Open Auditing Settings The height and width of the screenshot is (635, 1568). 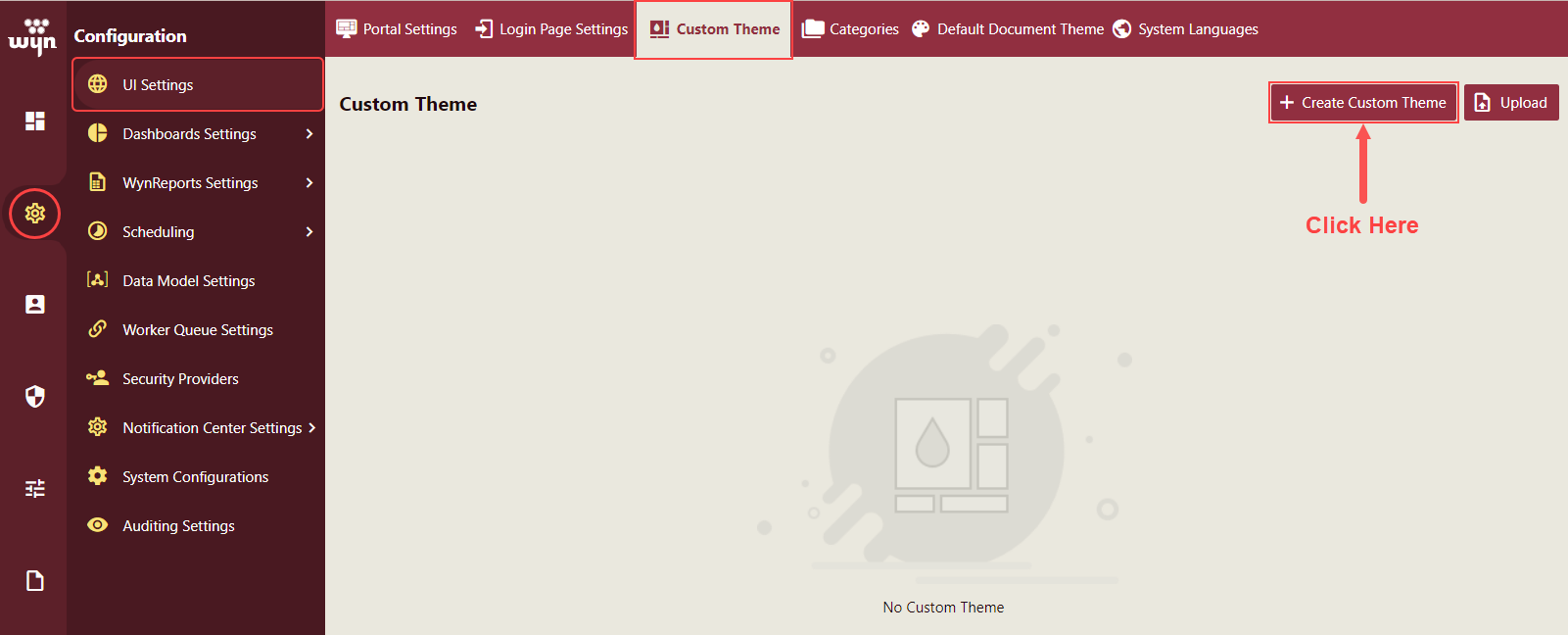click(198, 525)
